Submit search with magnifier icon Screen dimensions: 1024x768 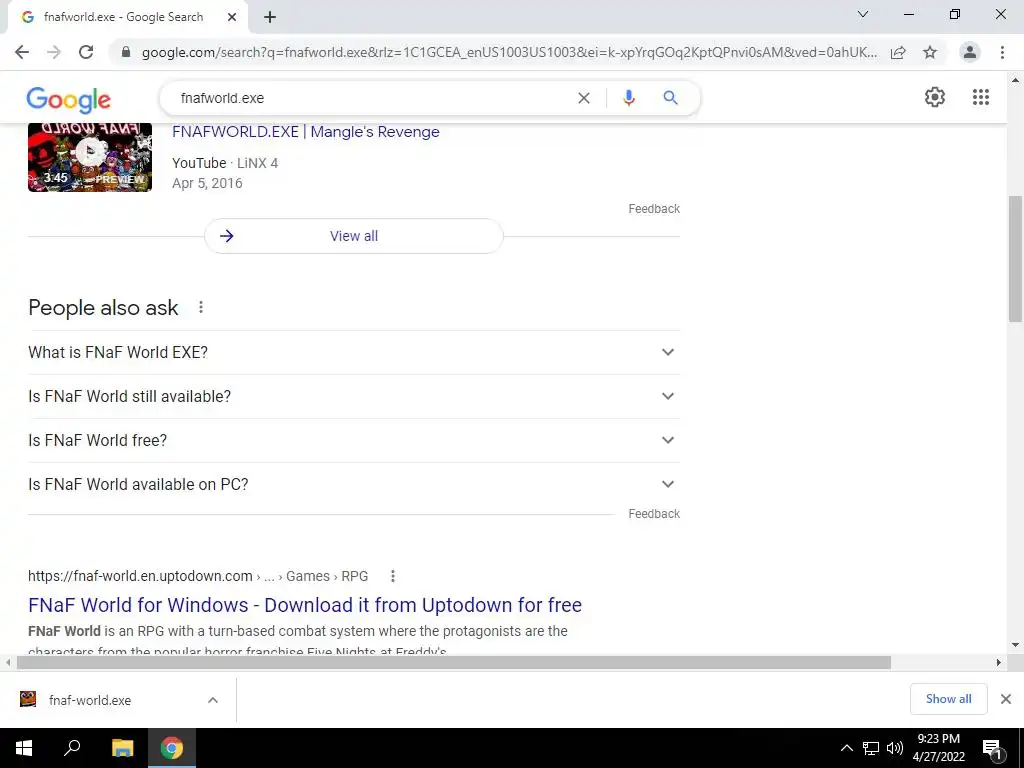click(x=670, y=98)
